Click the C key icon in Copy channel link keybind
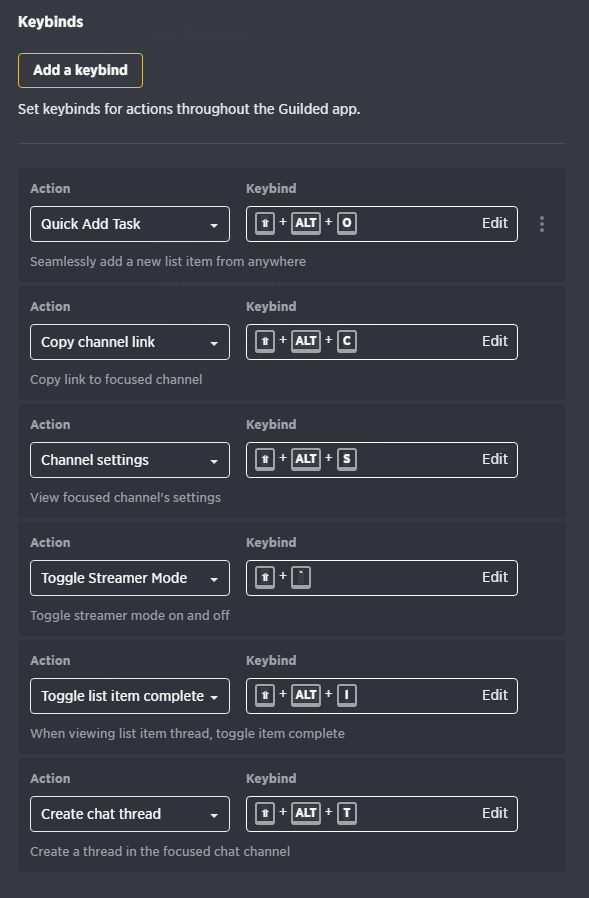Image resolution: width=589 pixels, height=898 pixels. tap(347, 341)
